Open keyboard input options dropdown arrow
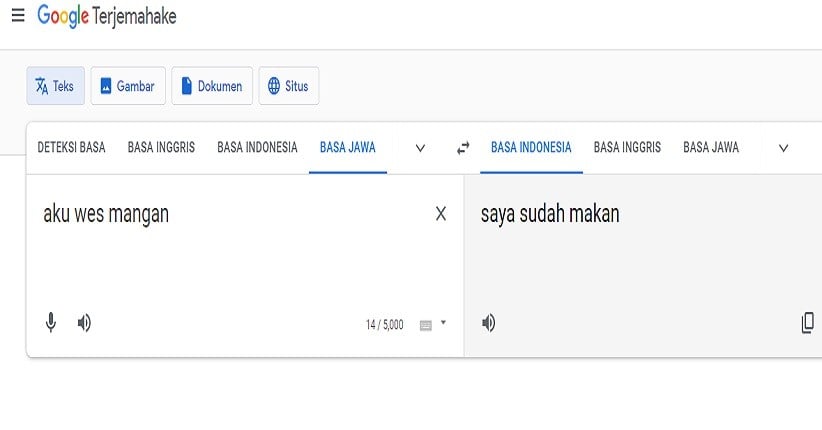This screenshot has width=822, height=430. pyautogui.click(x=443, y=323)
